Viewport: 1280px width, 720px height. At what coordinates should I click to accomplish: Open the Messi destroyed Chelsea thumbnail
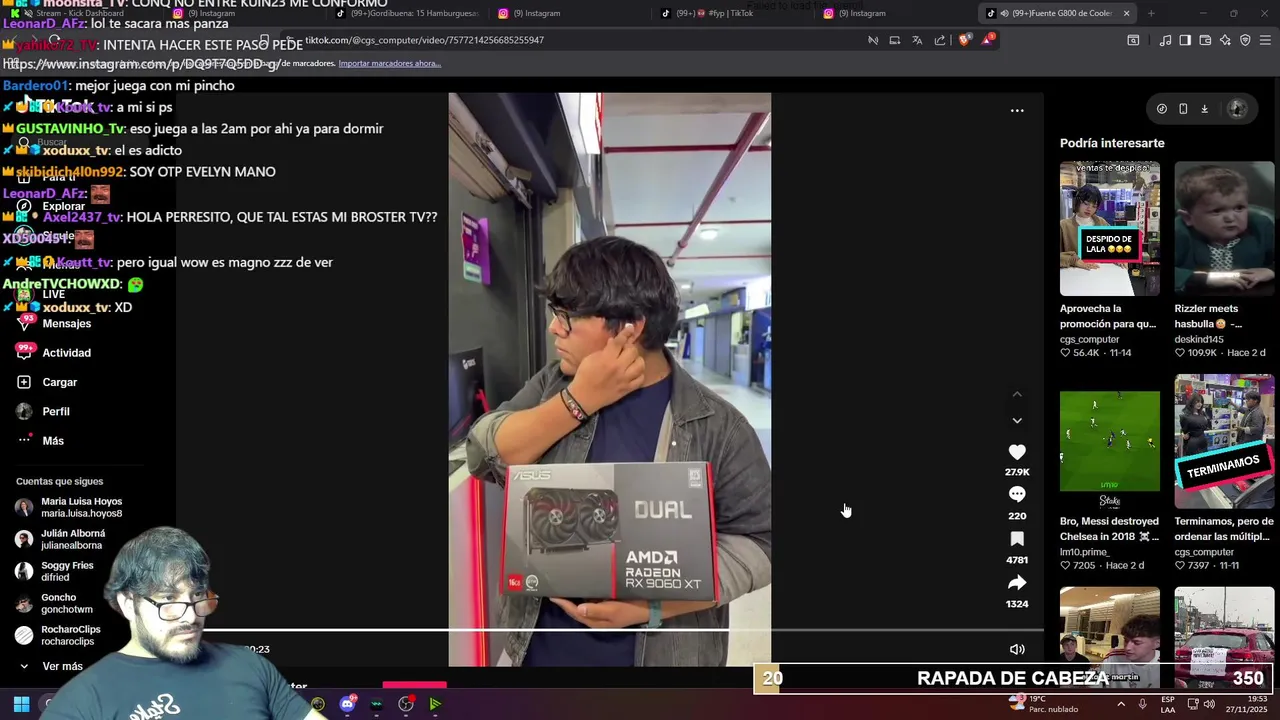point(1110,441)
